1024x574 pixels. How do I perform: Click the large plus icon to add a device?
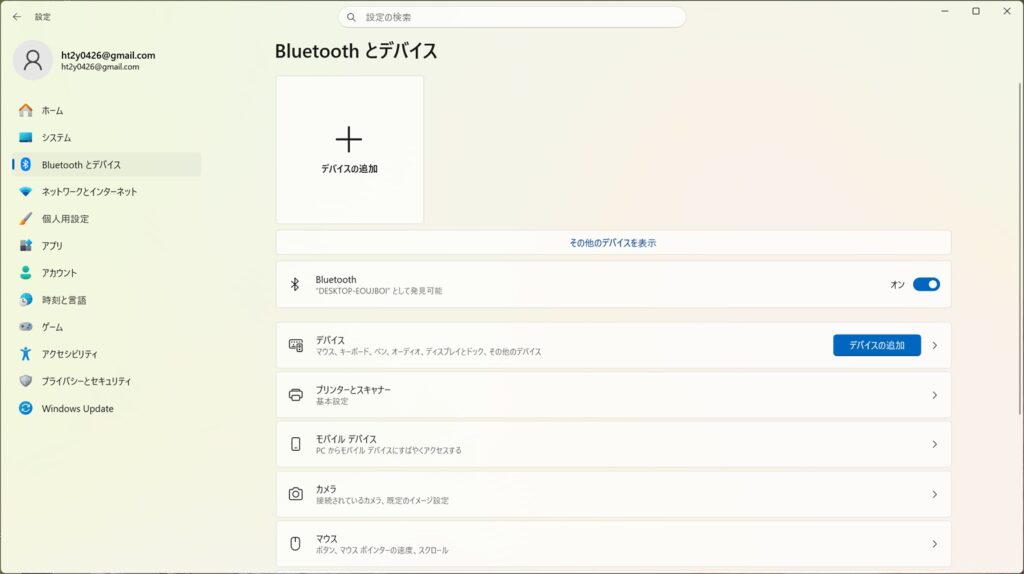(x=349, y=140)
